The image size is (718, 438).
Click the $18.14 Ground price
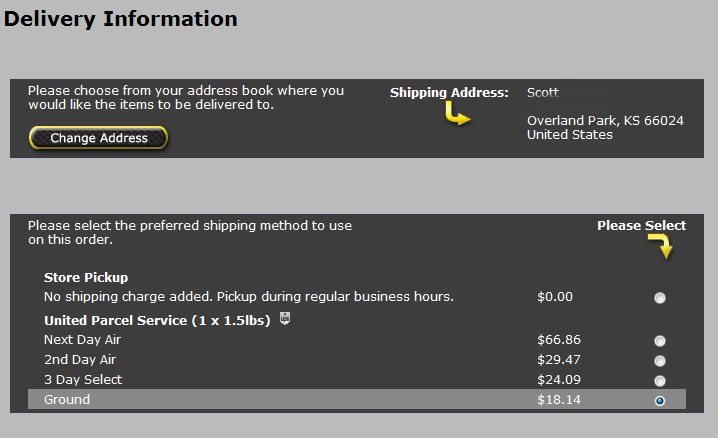coord(558,400)
